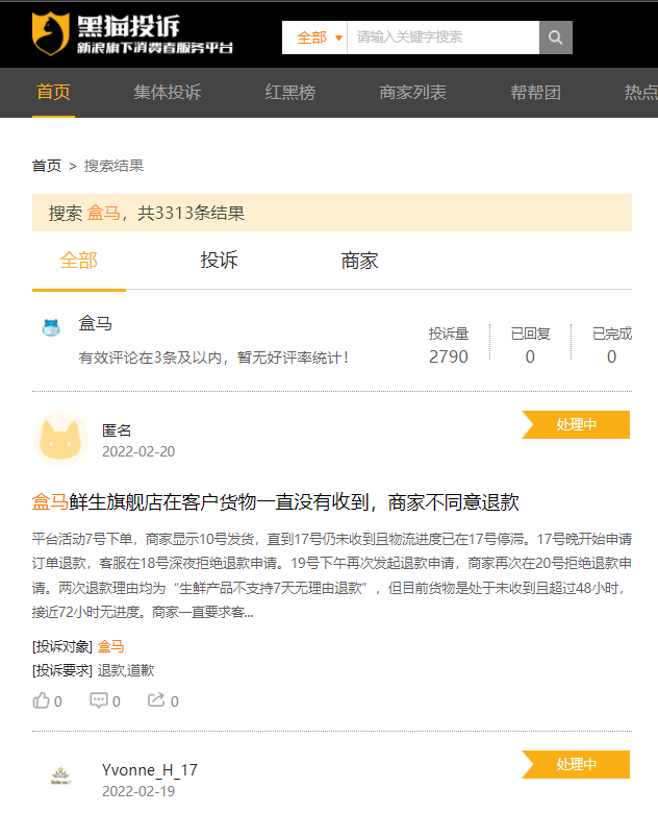Click the Hema merchant logo icon

coord(51,328)
